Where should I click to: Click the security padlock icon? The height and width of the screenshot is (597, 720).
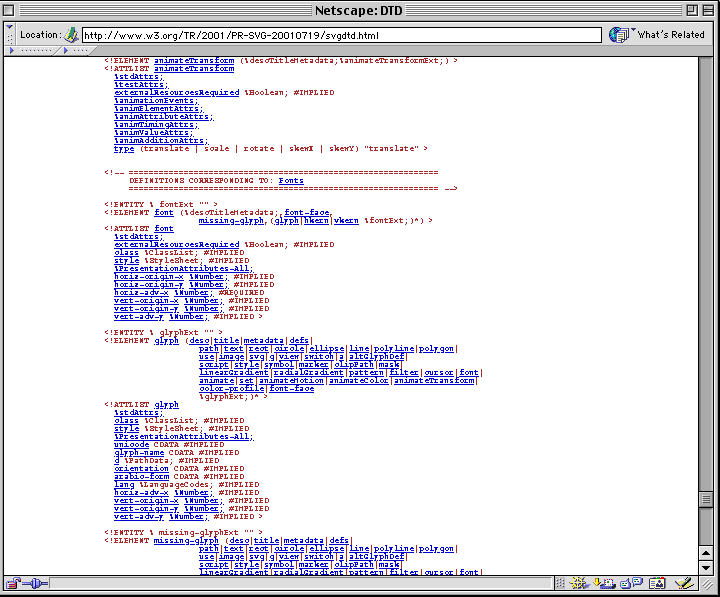(x=12, y=583)
